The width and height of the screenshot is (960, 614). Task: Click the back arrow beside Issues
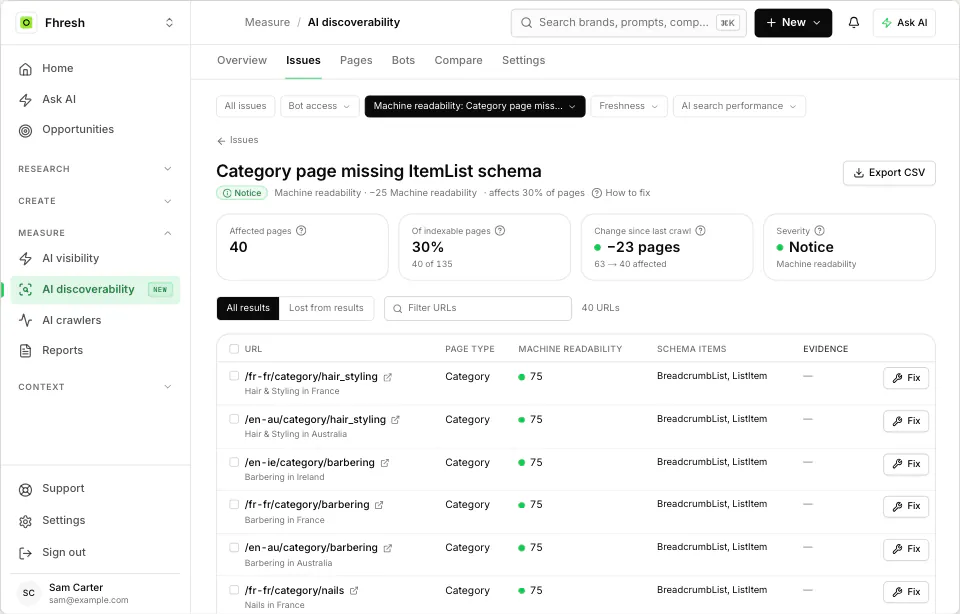(221, 141)
